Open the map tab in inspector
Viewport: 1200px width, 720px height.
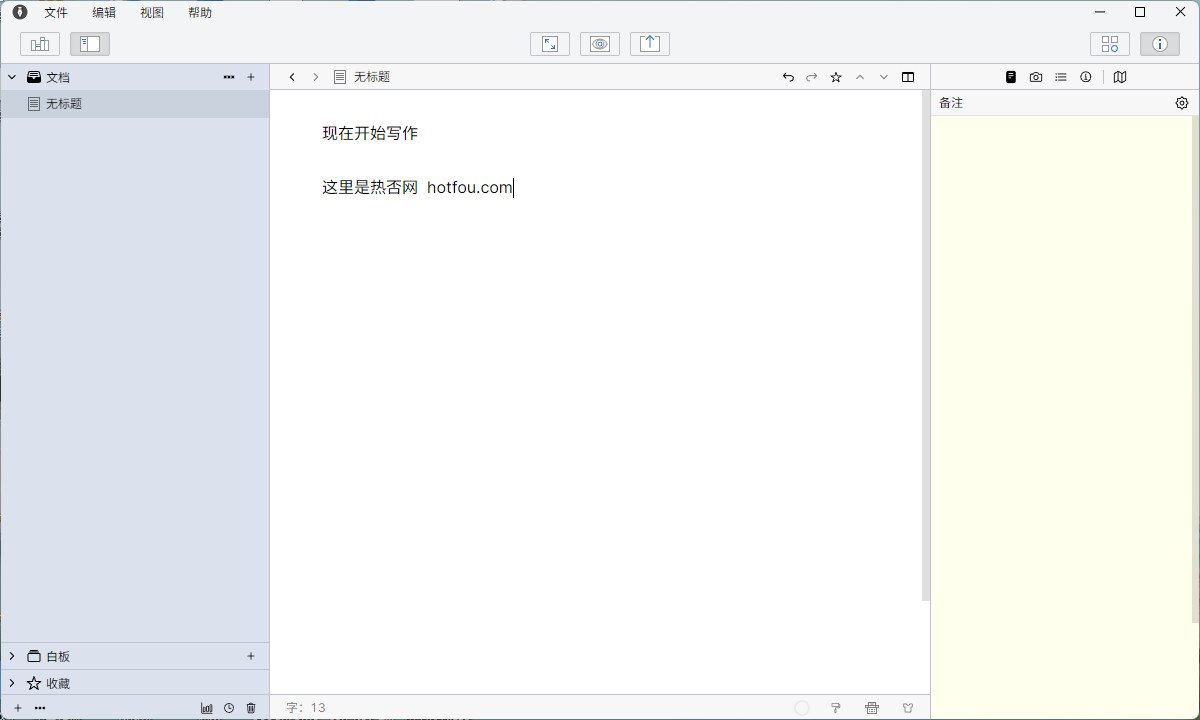(x=1120, y=77)
